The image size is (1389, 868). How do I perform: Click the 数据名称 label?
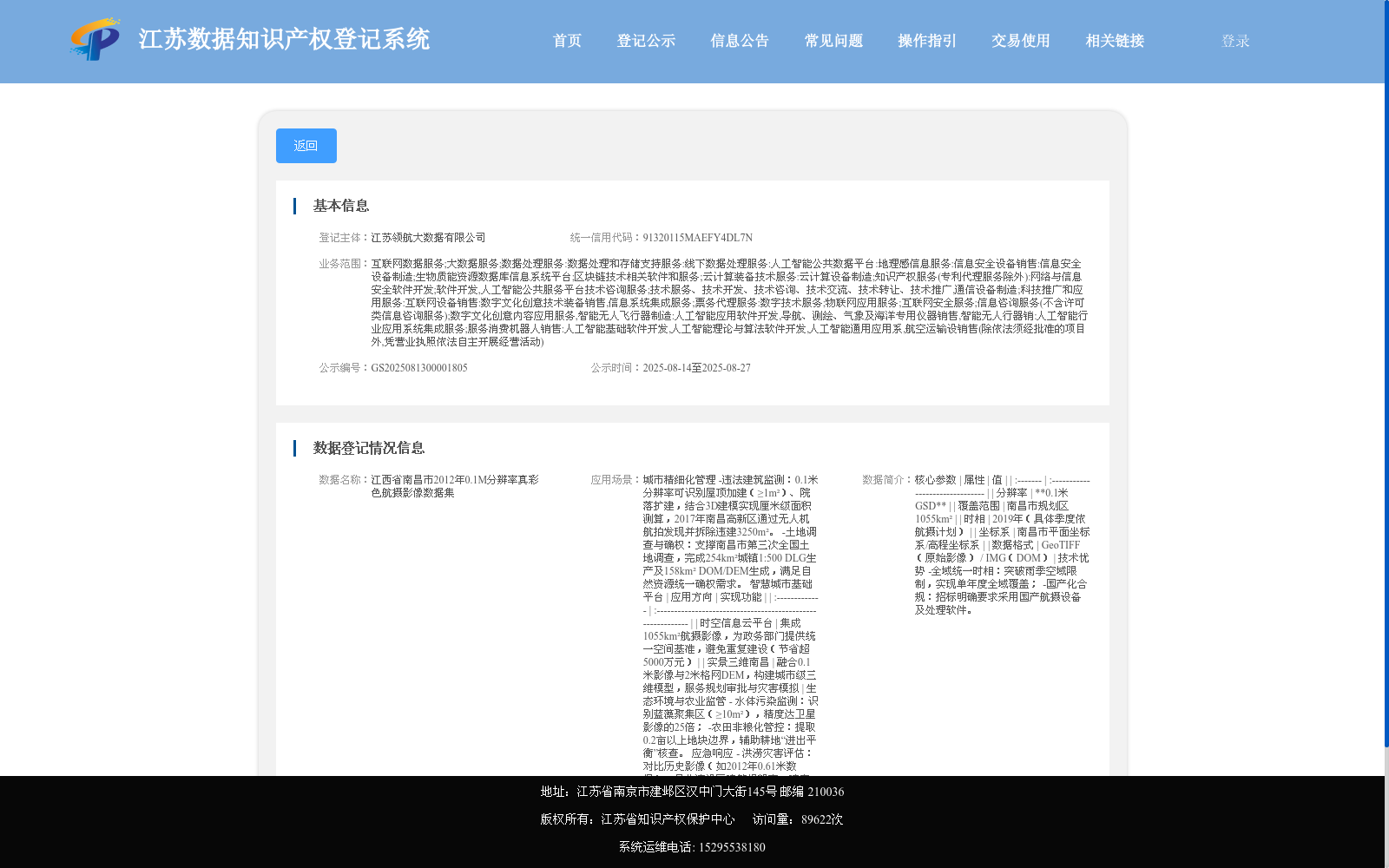(345, 480)
